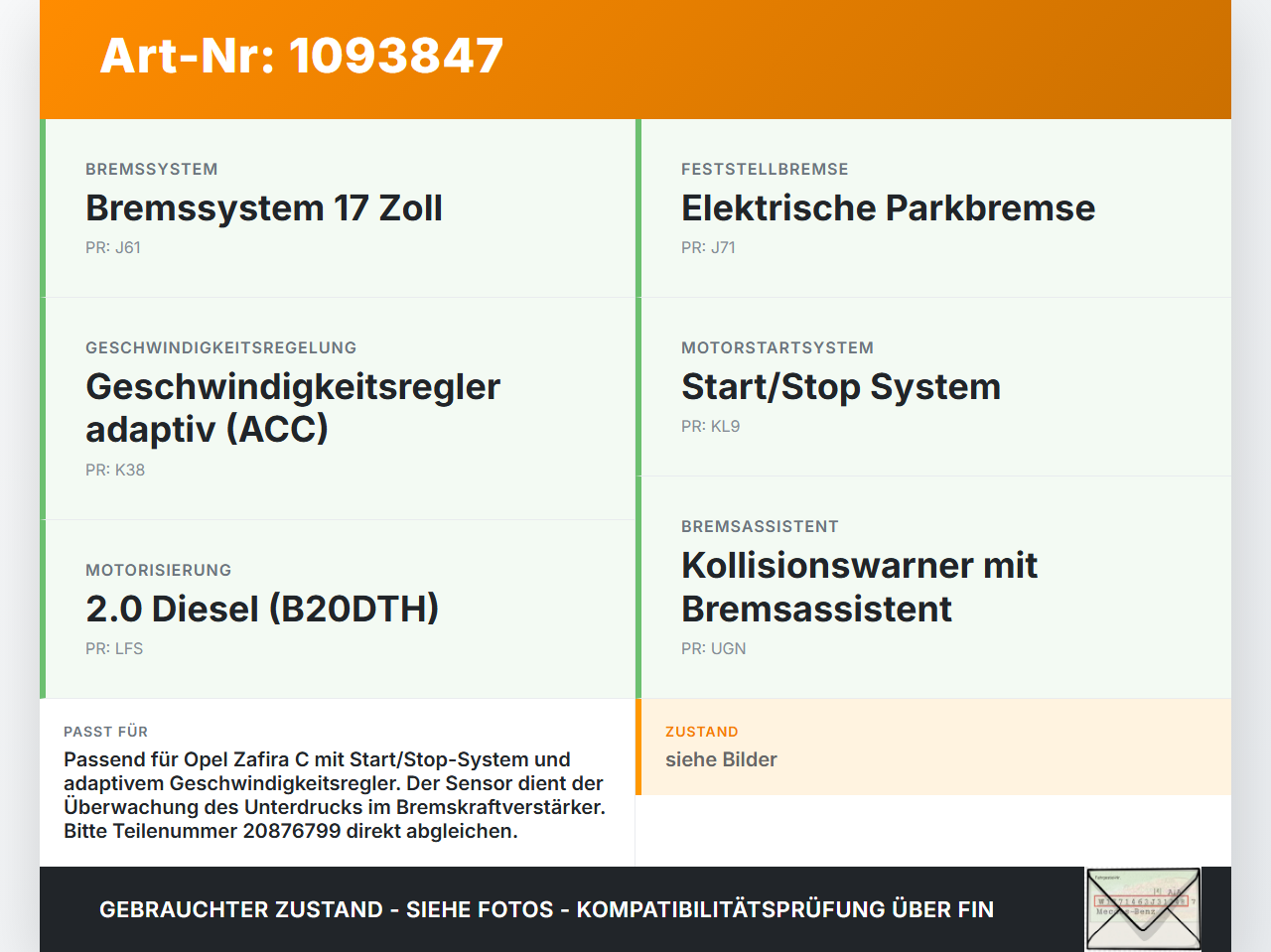Viewport: 1271px width, 952px height.
Task: Select "Kollisionswarner mit Bremsassistent" value
Action: 859,587
